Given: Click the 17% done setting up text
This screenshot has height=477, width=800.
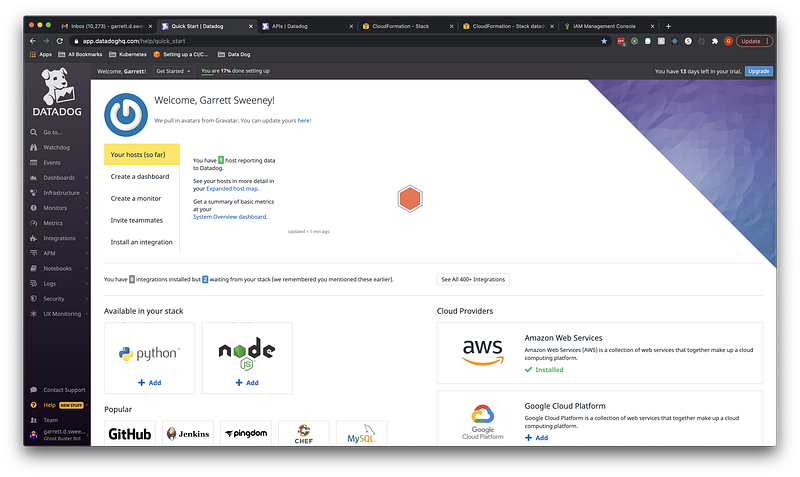Looking at the screenshot, I should 235,71.
